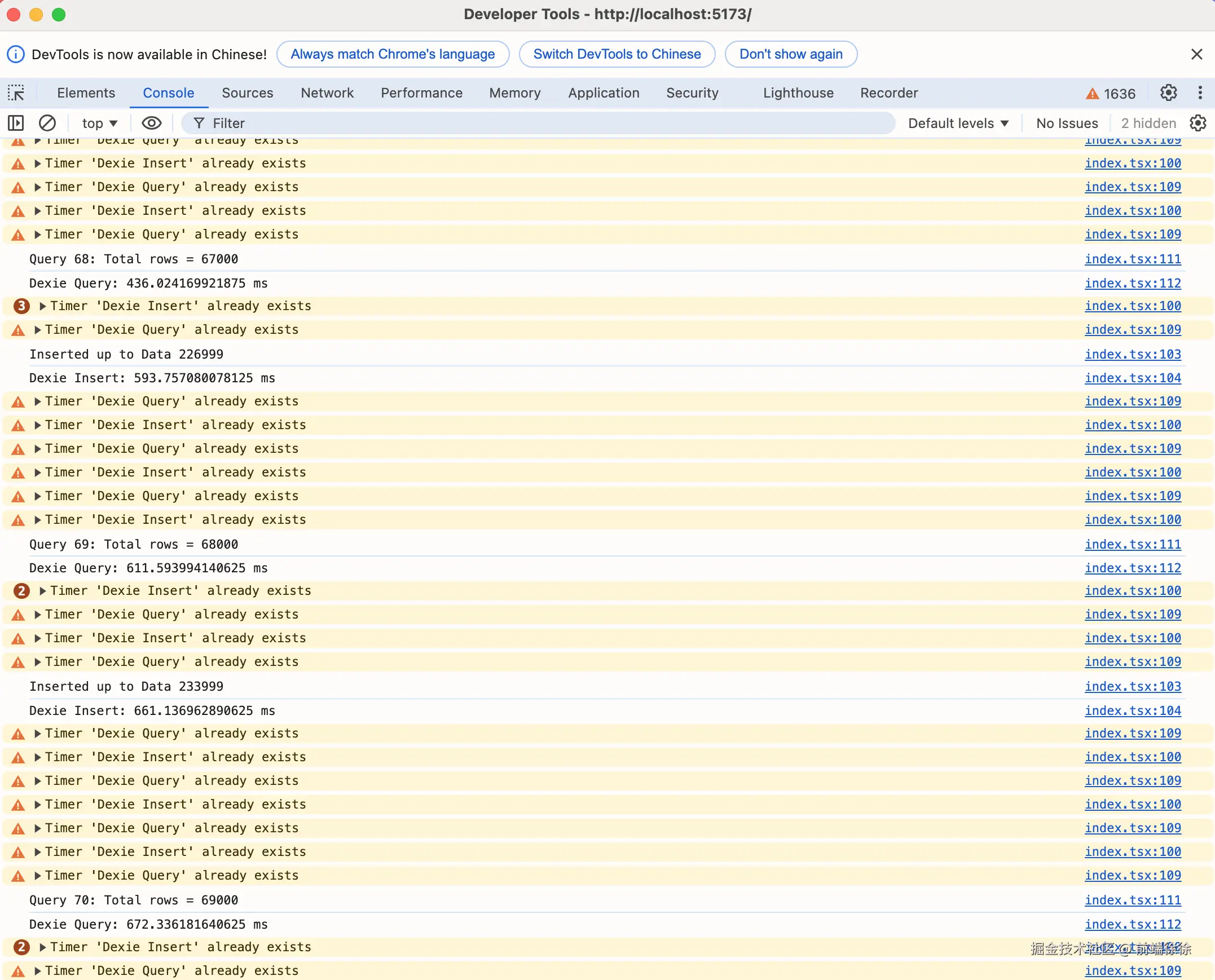This screenshot has width=1215, height=980.
Task: Click the No Issues indicator
Action: pos(1067,123)
